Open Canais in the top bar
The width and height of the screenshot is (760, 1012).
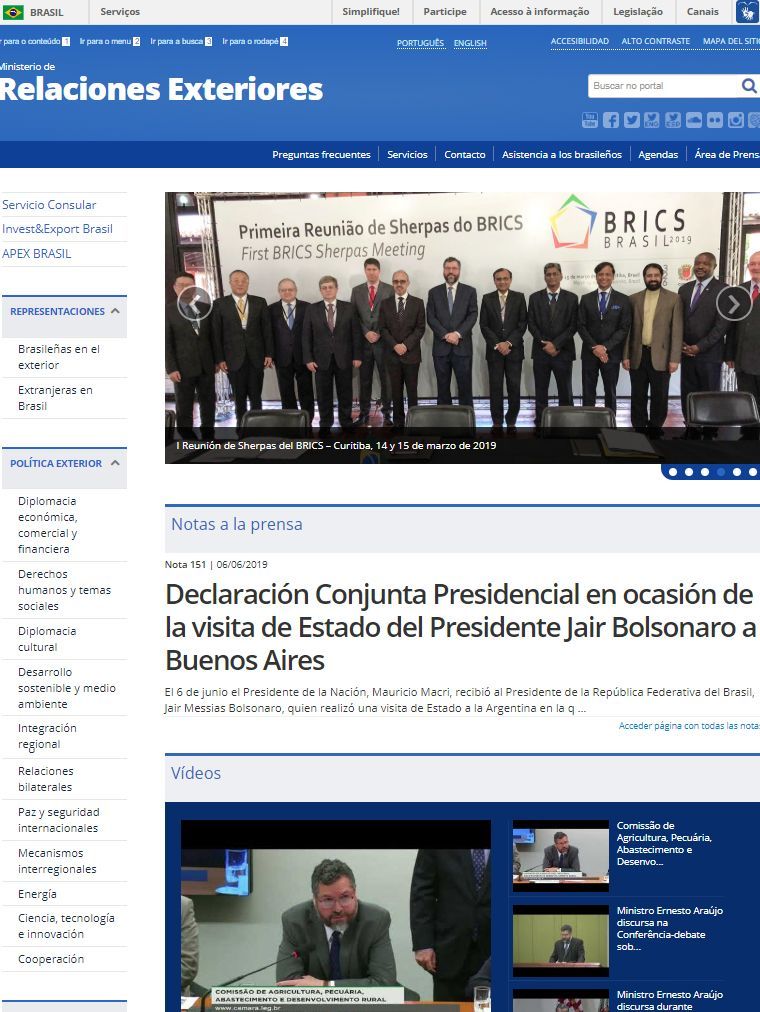point(703,12)
